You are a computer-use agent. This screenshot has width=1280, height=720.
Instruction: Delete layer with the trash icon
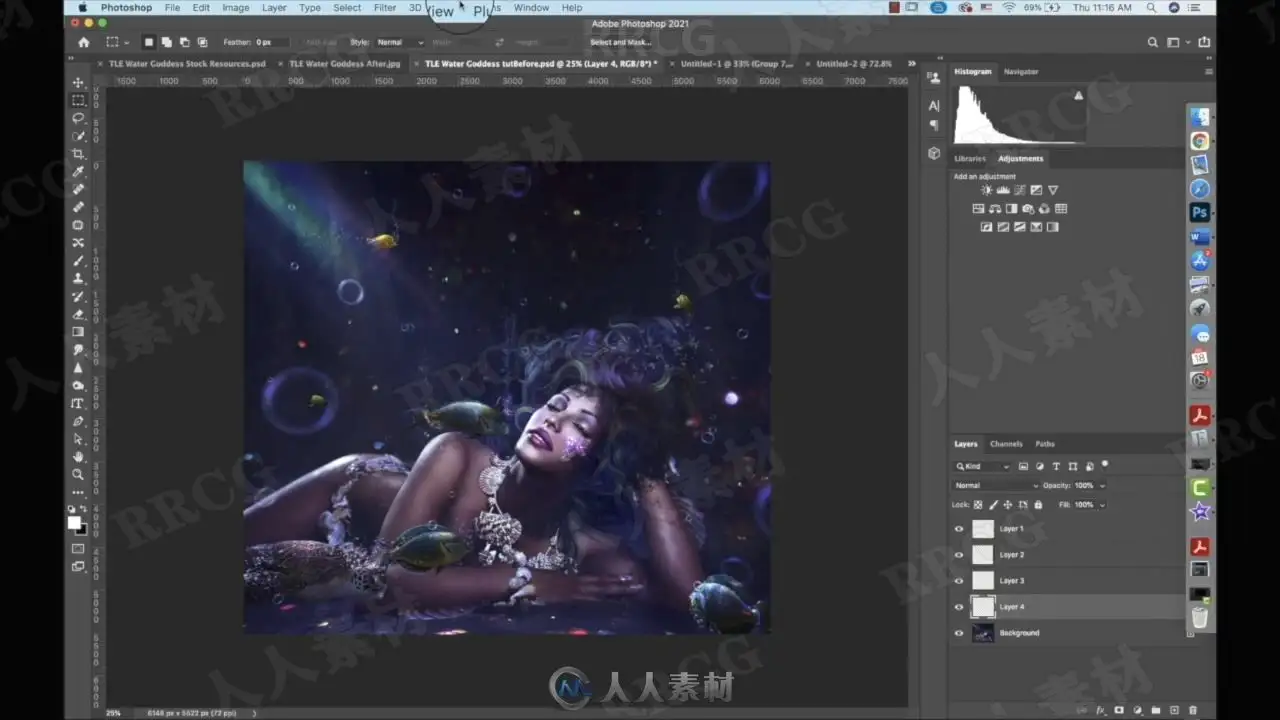tap(1194, 710)
